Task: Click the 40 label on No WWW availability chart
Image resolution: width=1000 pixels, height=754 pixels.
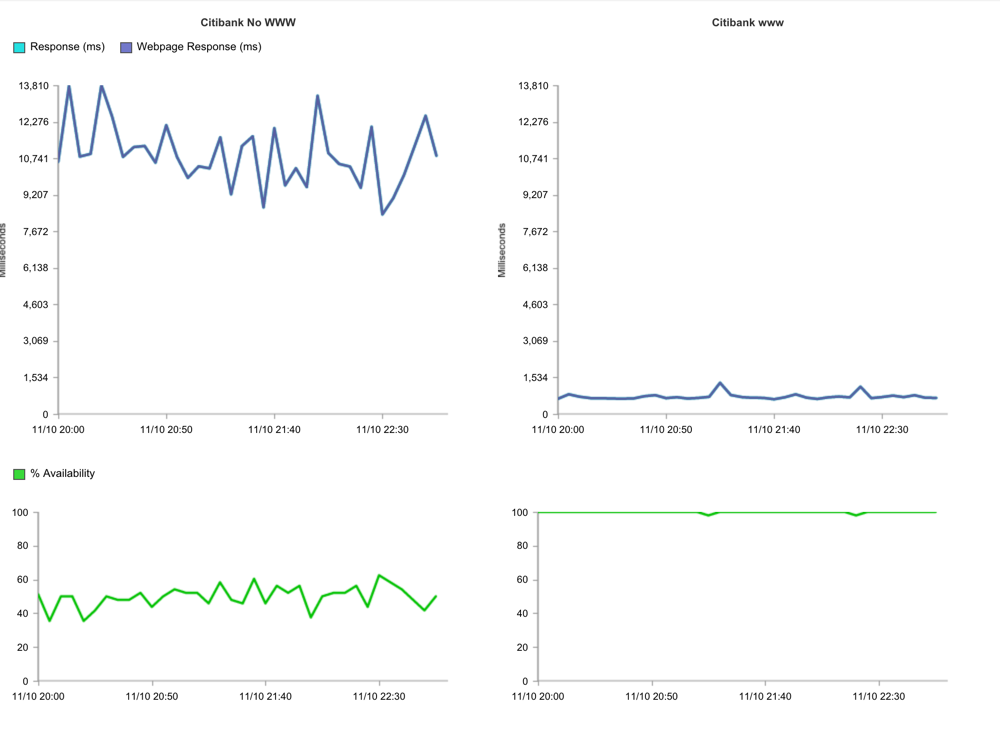Action: point(23,614)
